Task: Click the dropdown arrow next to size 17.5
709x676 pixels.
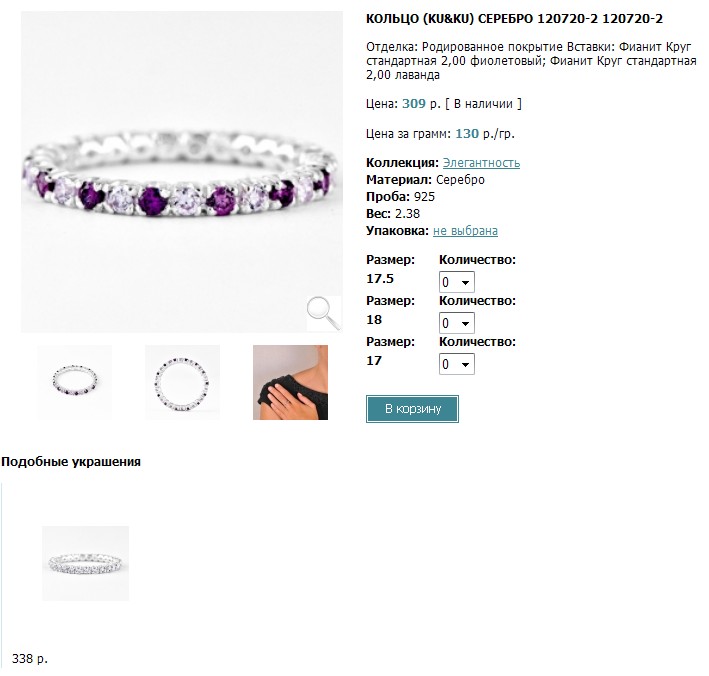Action: coord(465,283)
